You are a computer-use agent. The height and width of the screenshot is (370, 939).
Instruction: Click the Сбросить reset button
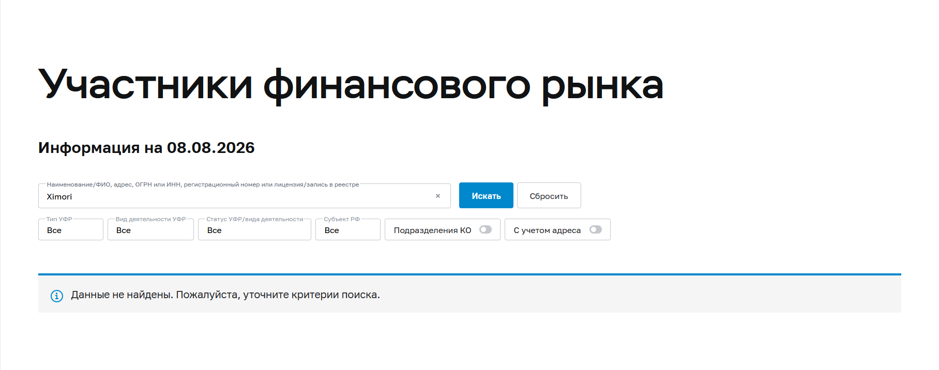point(549,196)
